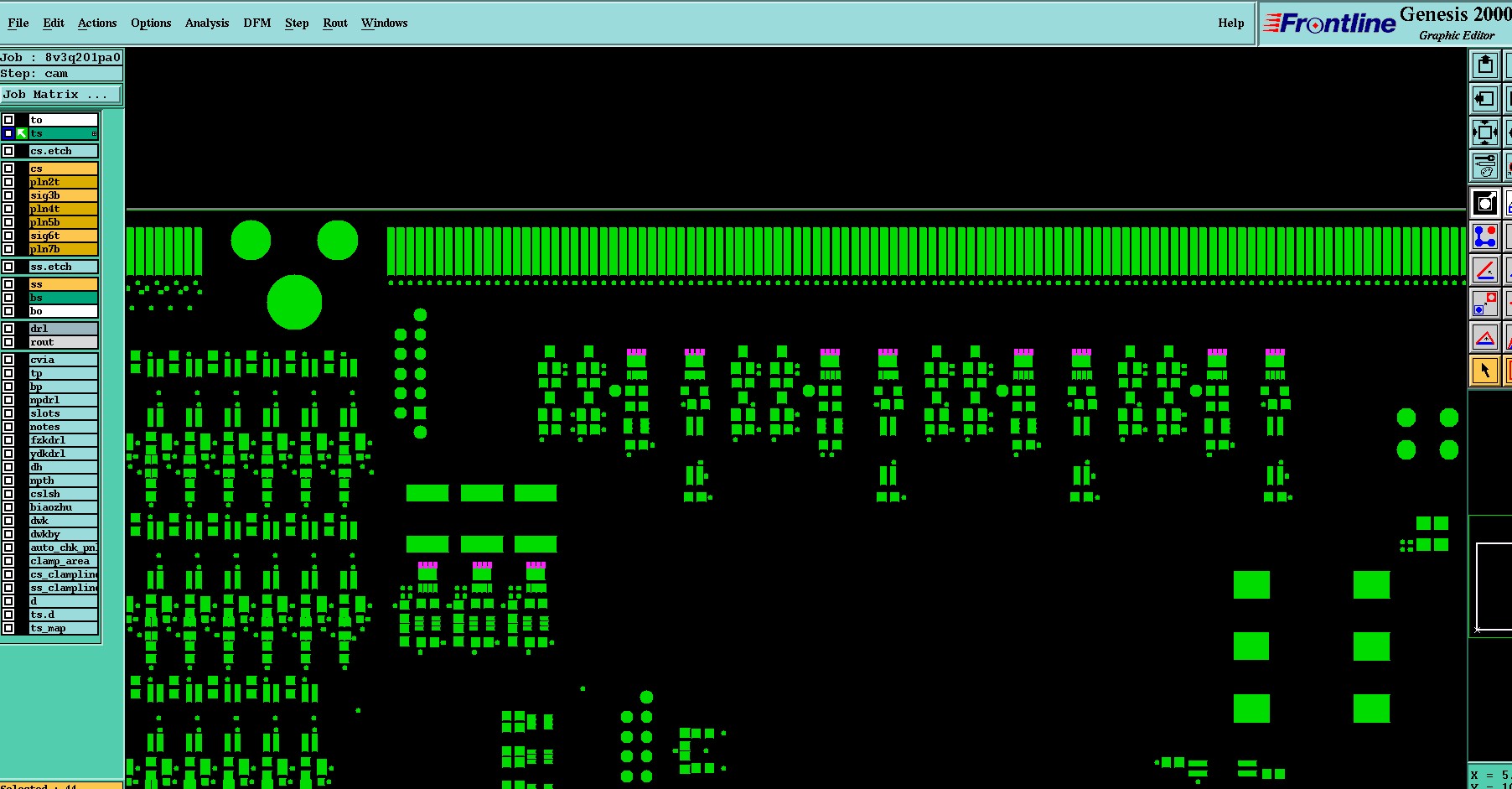This screenshot has height=789, width=1512.
Task: Select the 'dh' layer name
Action: click(64, 467)
